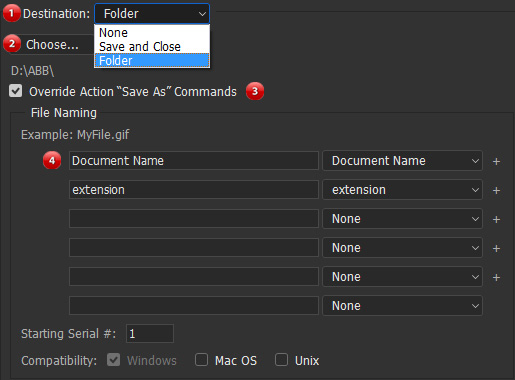Screen dimensions: 515x380
Task: Open the fifth-row None naming dropdown
Action: coord(402,277)
